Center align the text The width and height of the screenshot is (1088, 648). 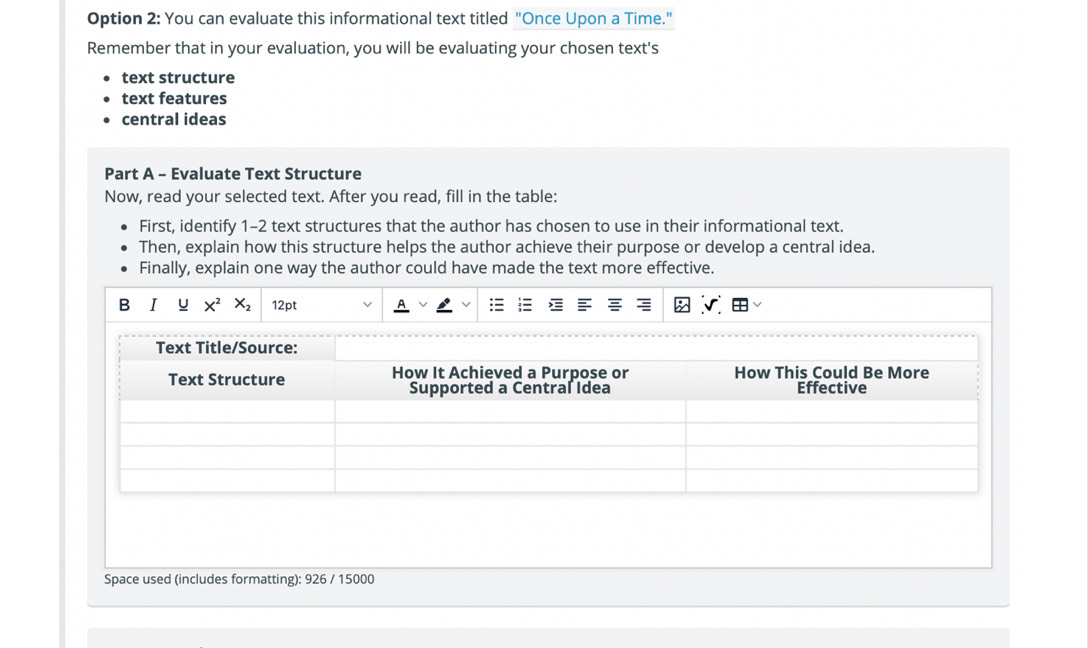(615, 305)
